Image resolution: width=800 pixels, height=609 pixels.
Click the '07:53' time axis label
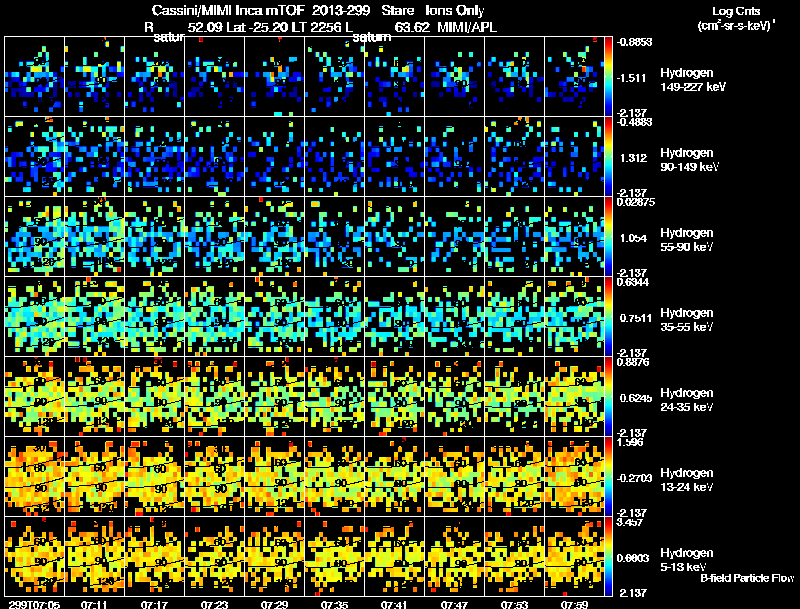(x=514, y=605)
